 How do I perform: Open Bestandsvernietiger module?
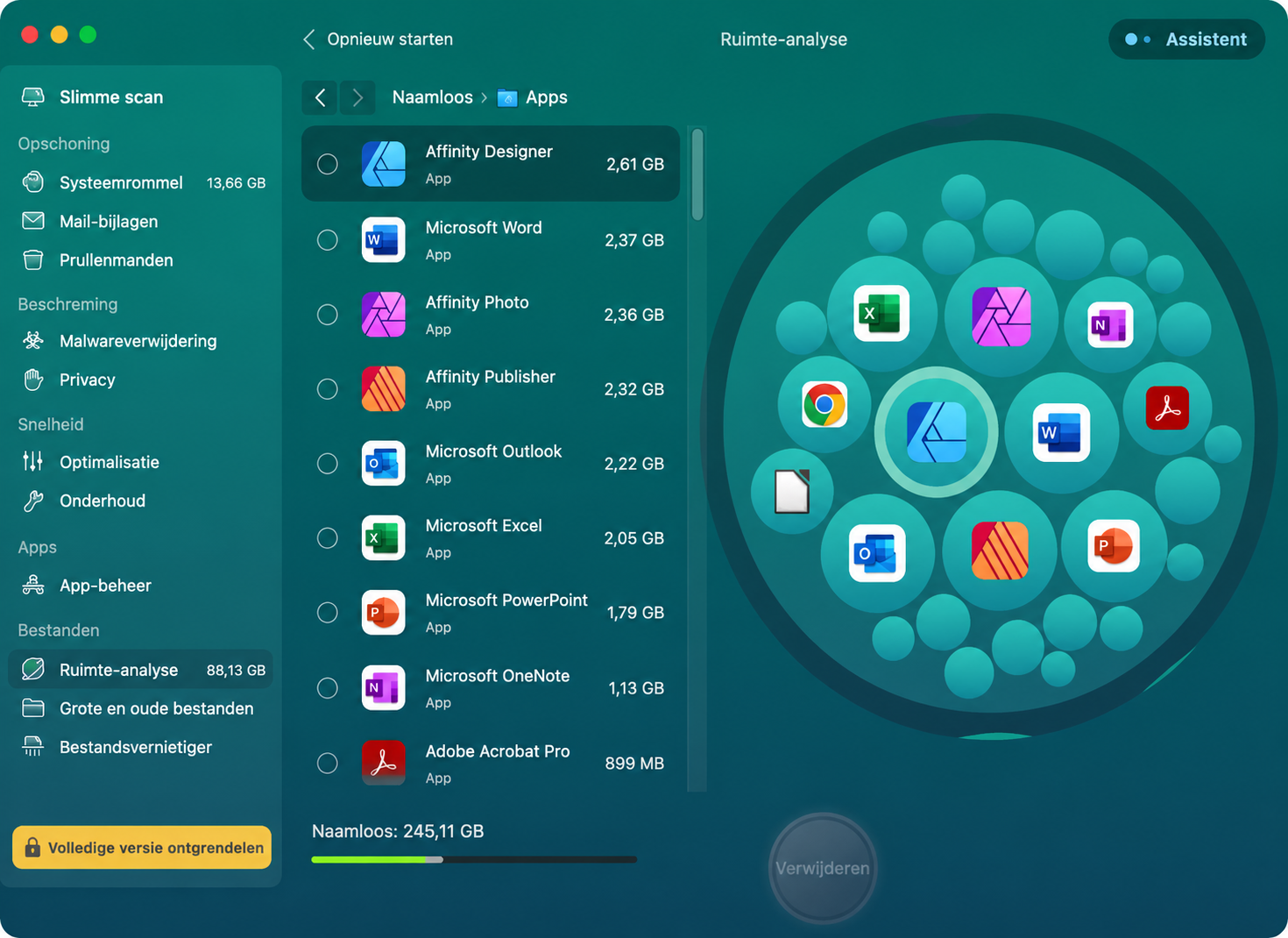point(141,747)
